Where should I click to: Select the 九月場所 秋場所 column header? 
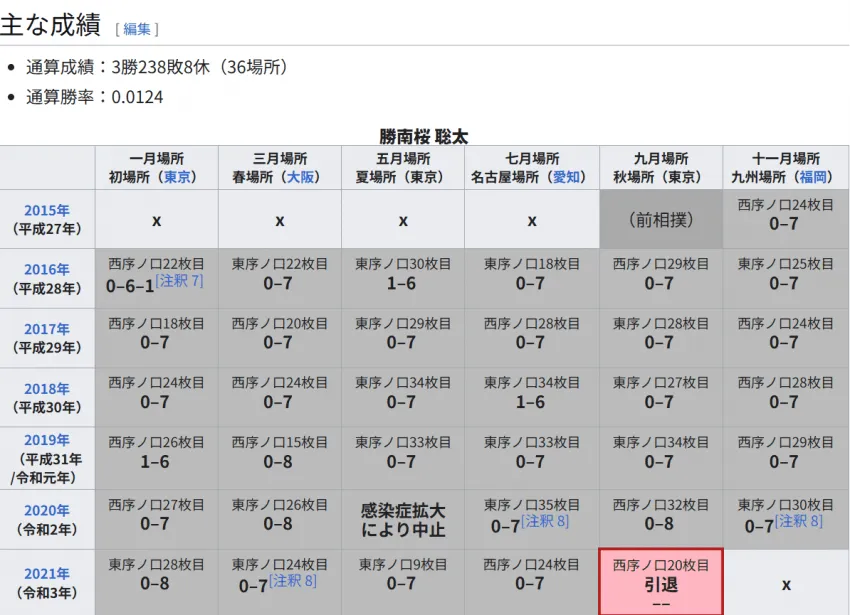coord(661,168)
